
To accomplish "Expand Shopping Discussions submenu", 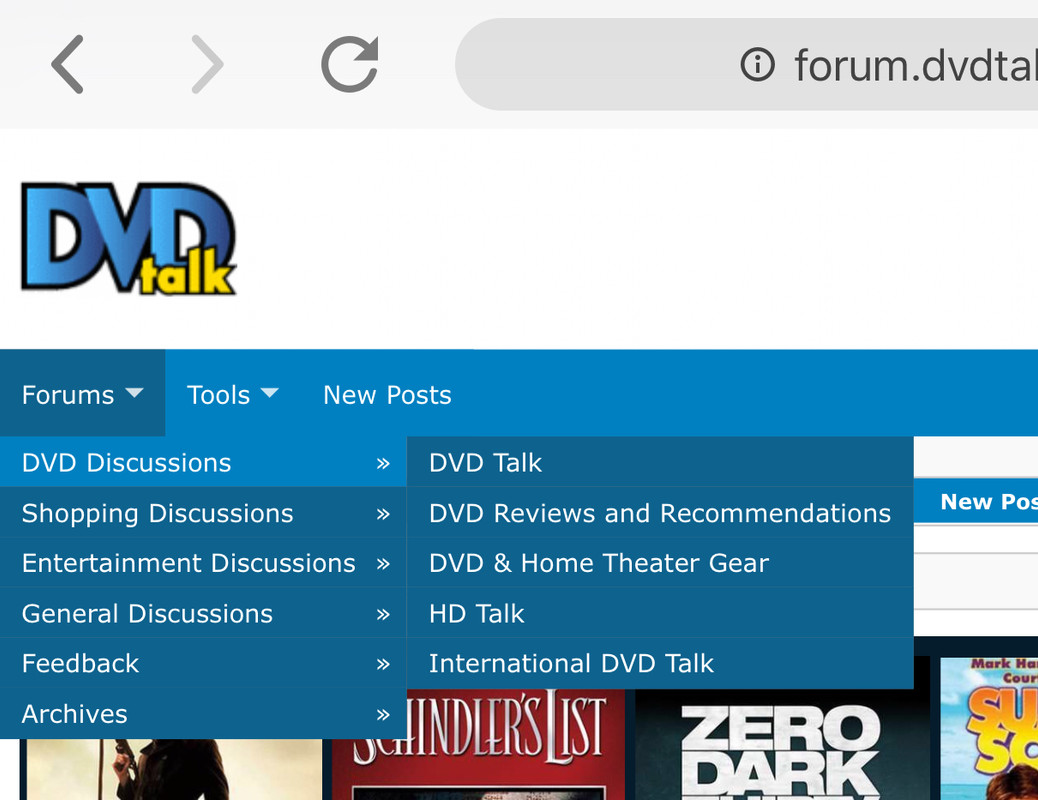I will [203, 513].
